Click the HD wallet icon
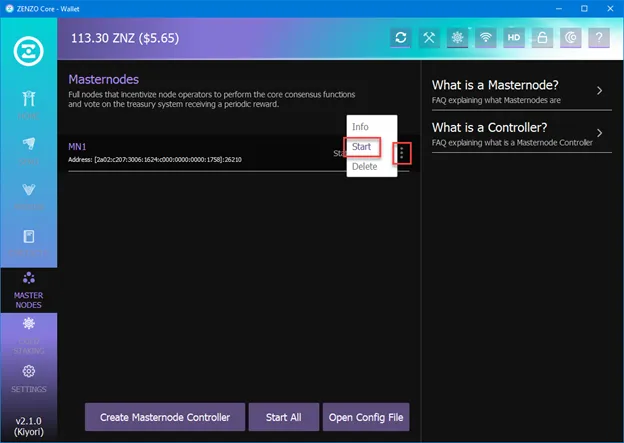The width and height of the screenshot is (624, 443). [514, 38]
